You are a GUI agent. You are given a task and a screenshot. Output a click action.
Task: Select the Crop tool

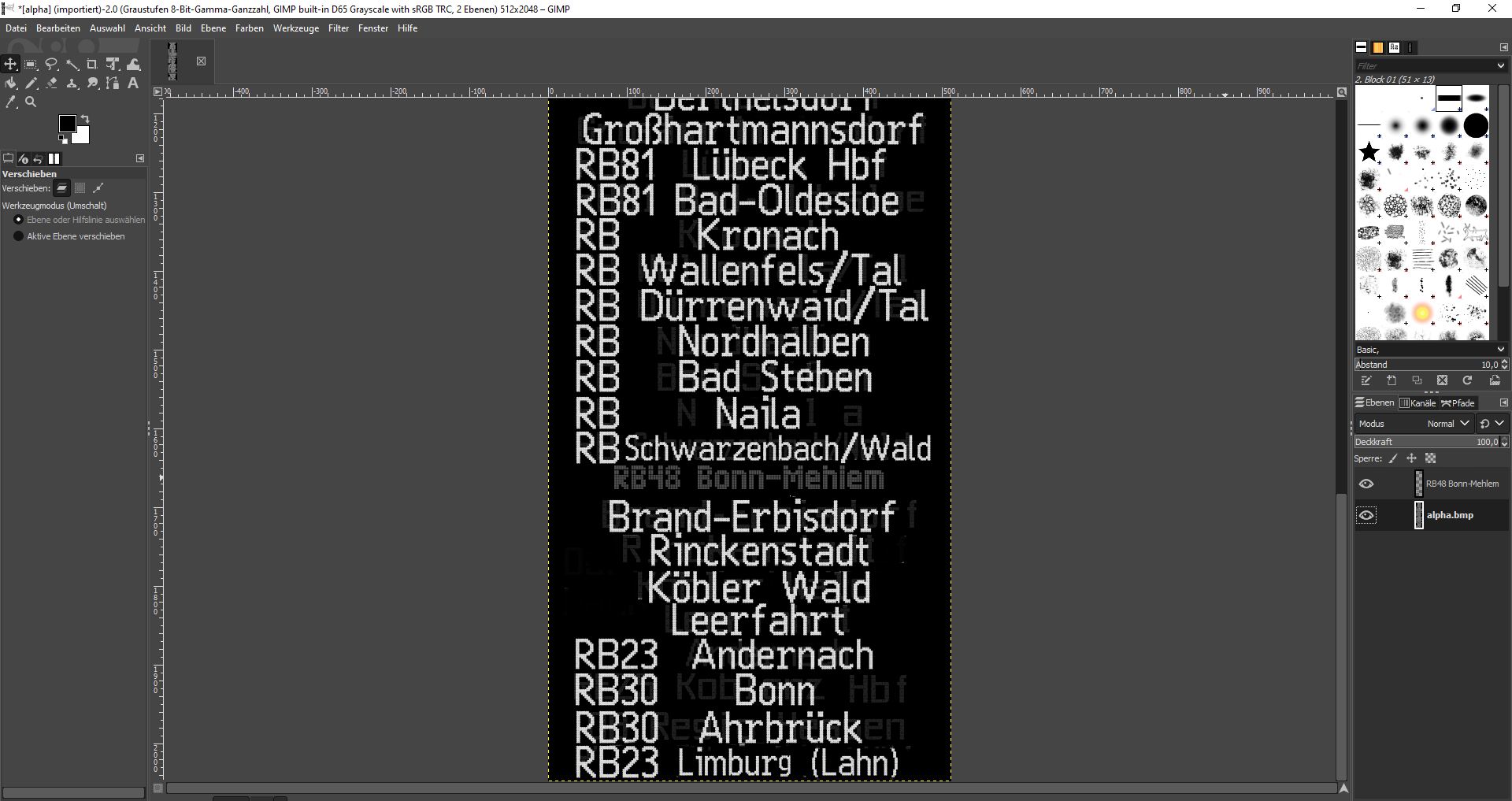(92, 65)
